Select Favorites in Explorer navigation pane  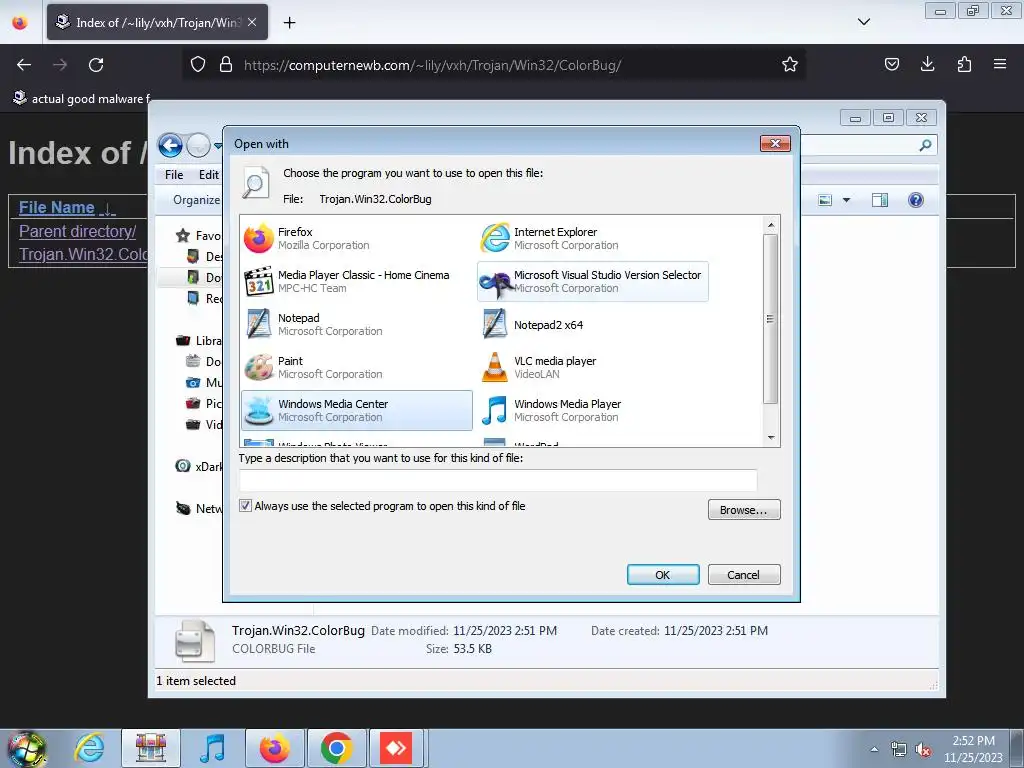pos(199,236)
